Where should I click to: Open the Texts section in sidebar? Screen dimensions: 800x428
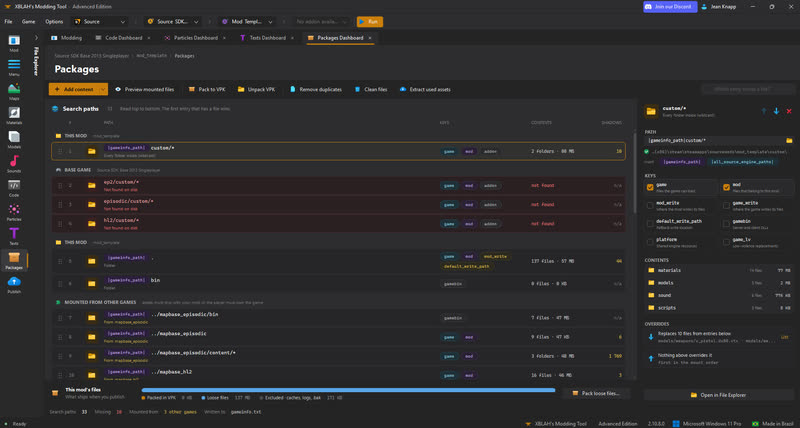click(x=14, y=236)
